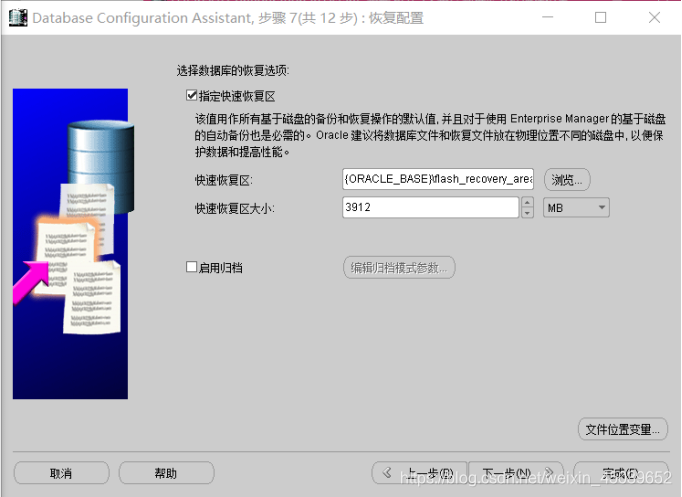Viewport: 682px width, 497px height.
Task: Click the 快速恢复区: label
Action: [224, 180]
